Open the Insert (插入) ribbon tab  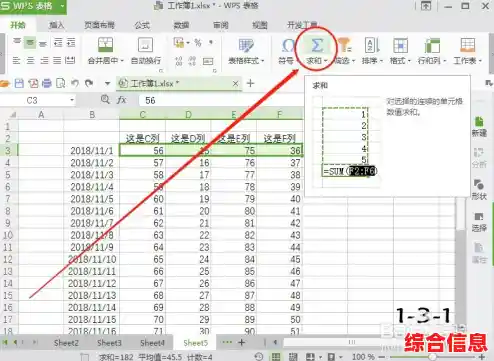click(x=57, y=25)
